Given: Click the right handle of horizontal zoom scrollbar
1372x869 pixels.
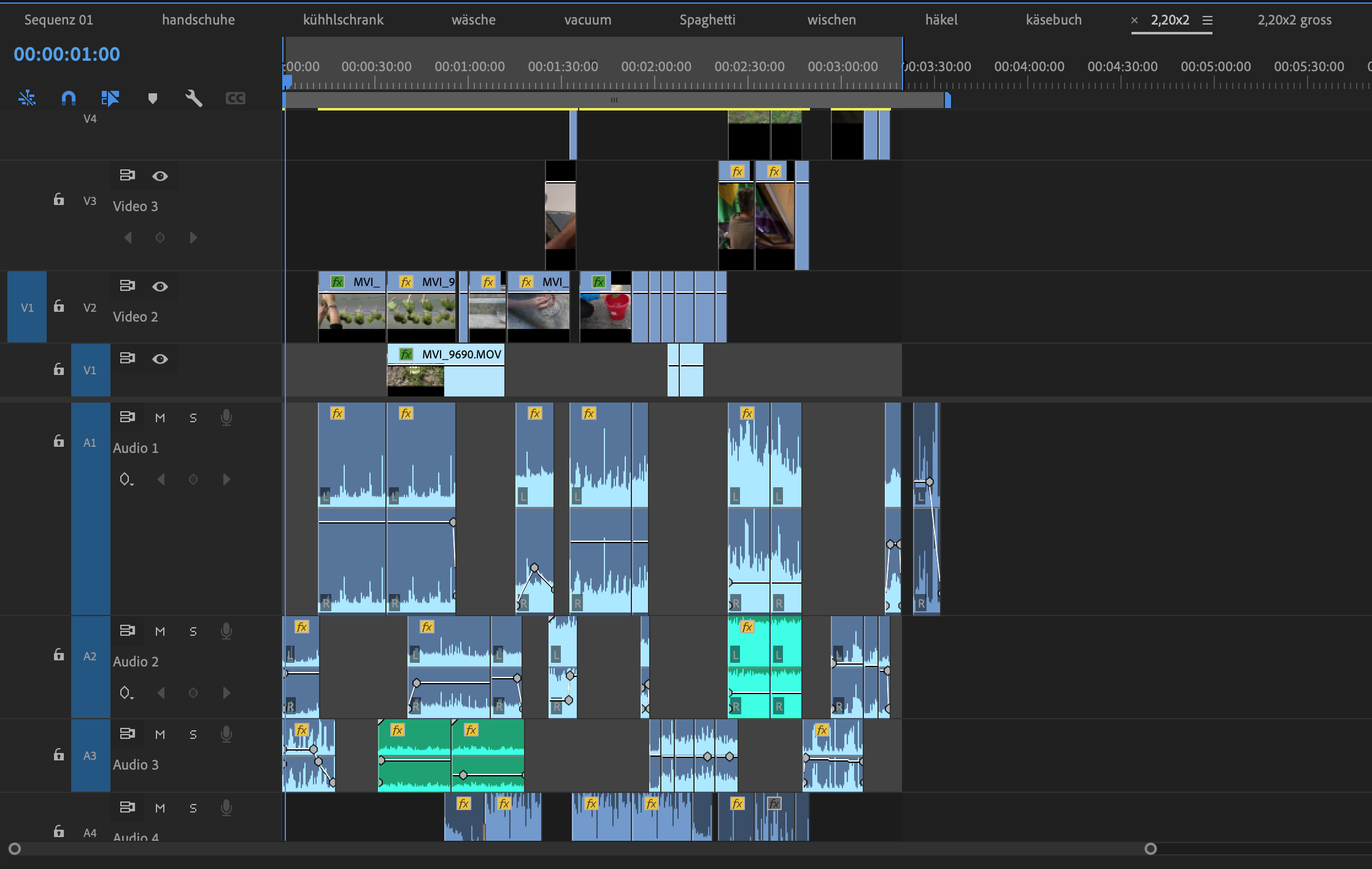Looking at the screenshot, I should (x=1150, y=849).
